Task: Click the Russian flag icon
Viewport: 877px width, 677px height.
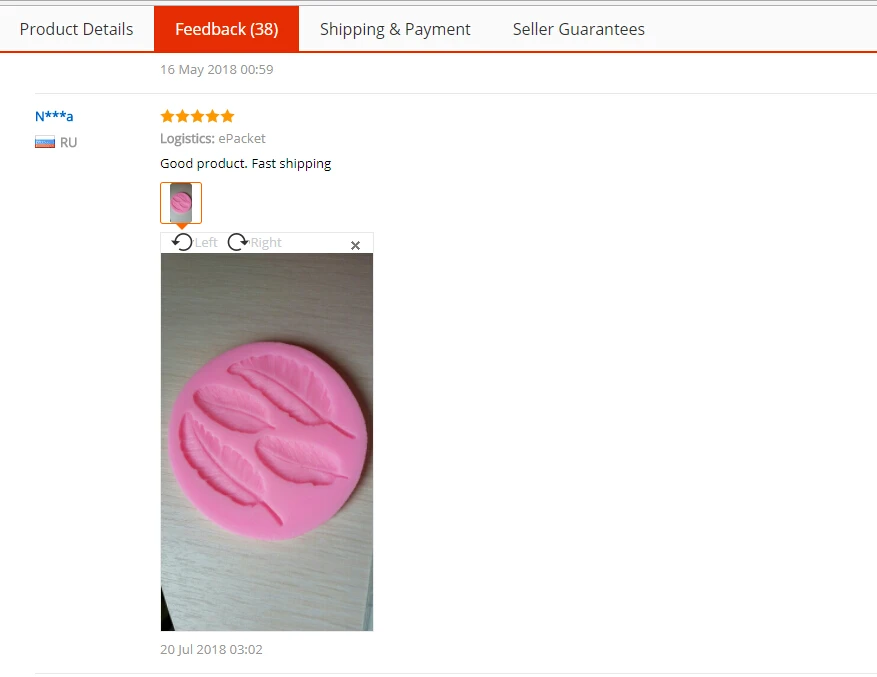Action: (45, 142)
